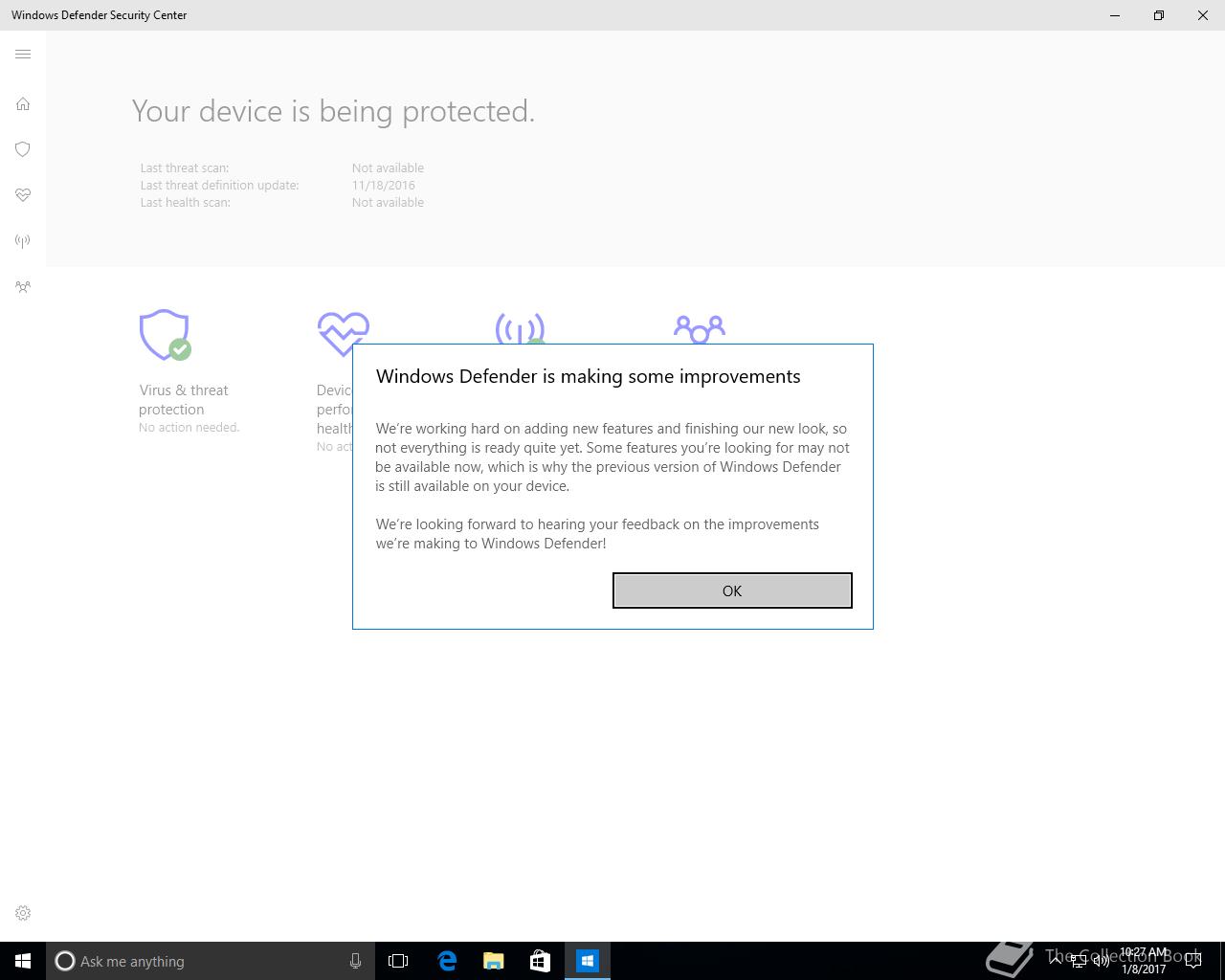Open the Store from the taskbar
The width and height of the screenshot is (1225, 980).
[540, 961]
